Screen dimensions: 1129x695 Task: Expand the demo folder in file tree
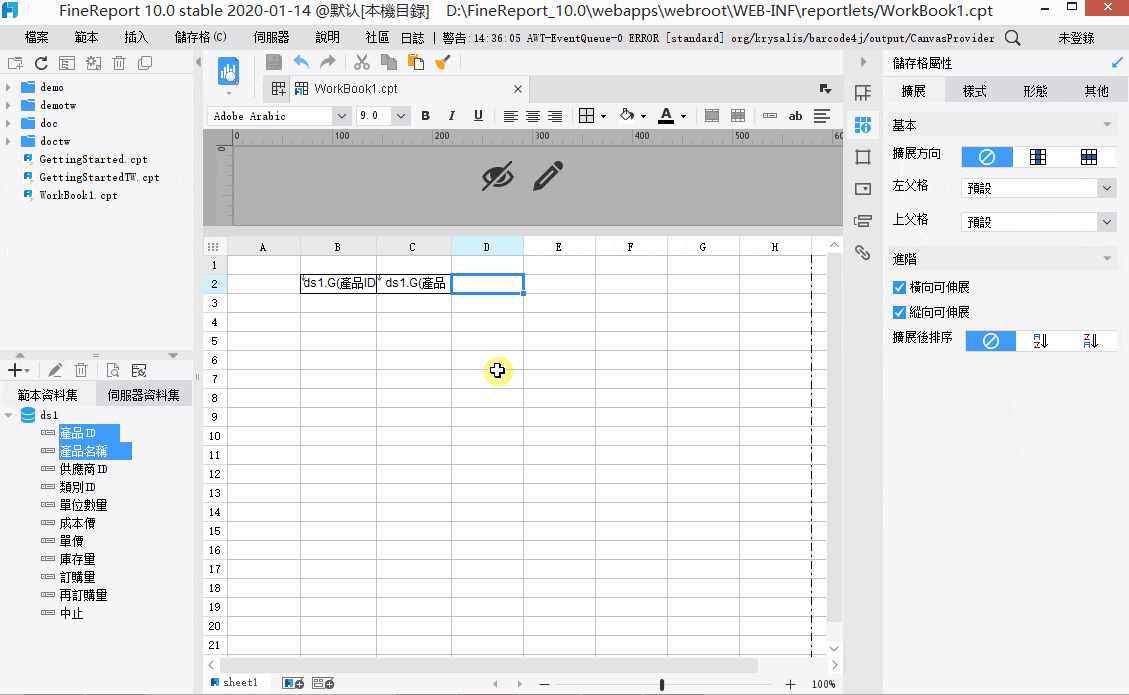pyautogui.click(x=8, y=87)
